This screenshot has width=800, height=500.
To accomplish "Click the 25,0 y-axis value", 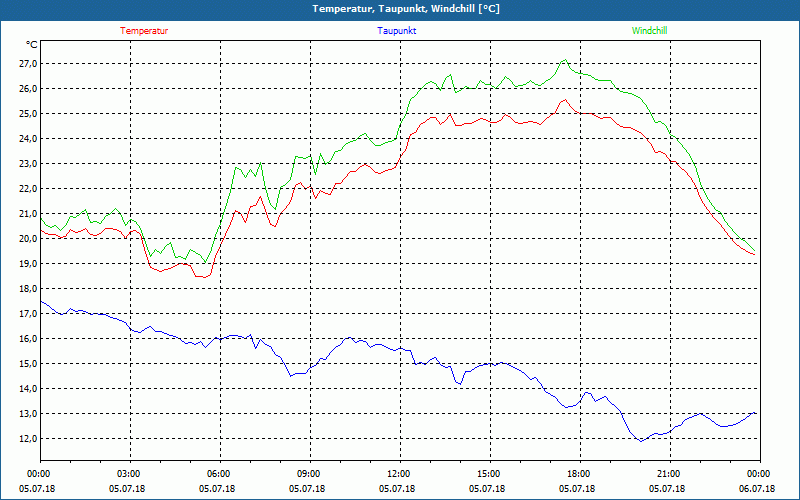I will 28,114.
